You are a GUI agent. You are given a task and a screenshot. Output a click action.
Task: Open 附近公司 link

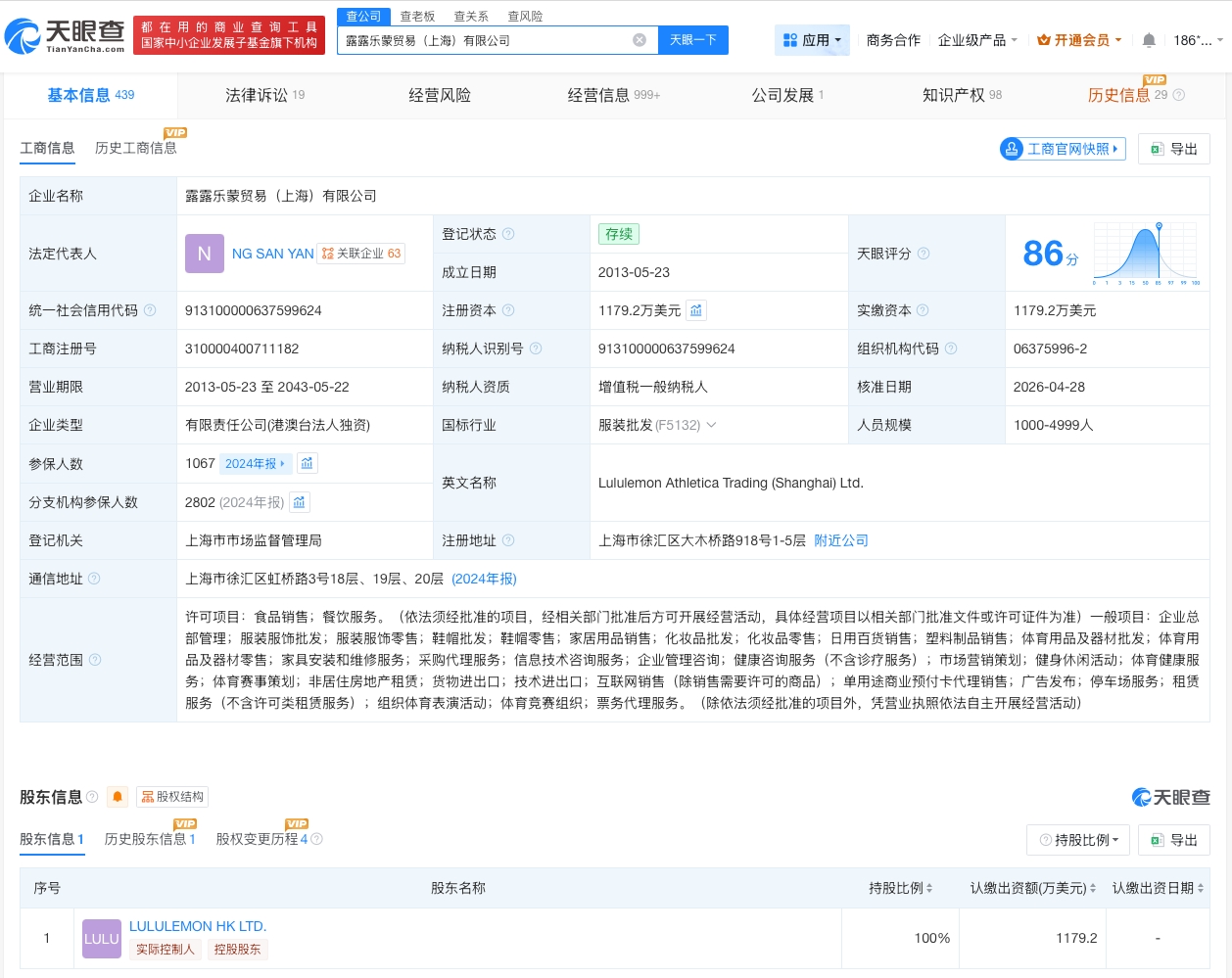coord(841,540)
